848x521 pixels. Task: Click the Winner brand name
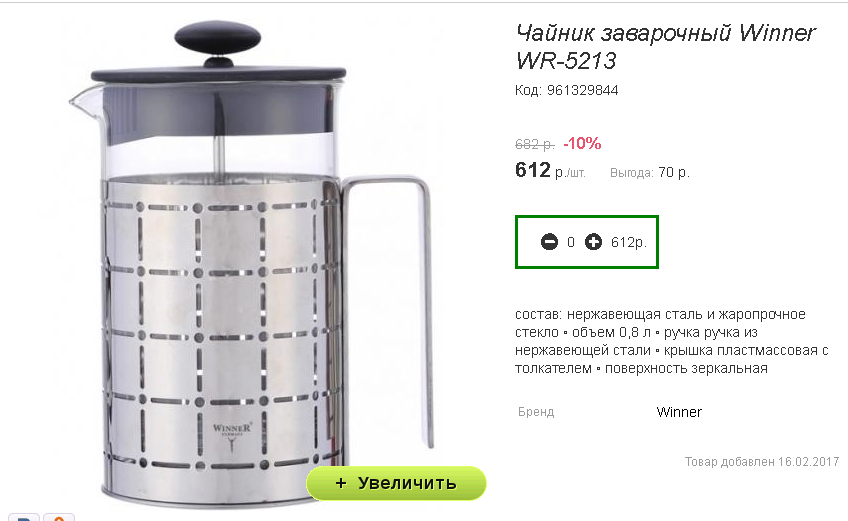click(679, 412)
